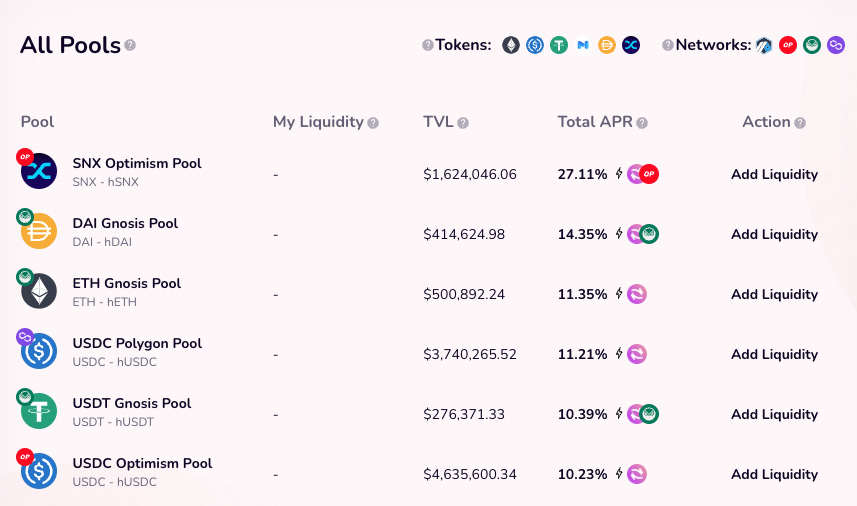
Task: Filter by Polygon network icon
Action: coord(836,45)
